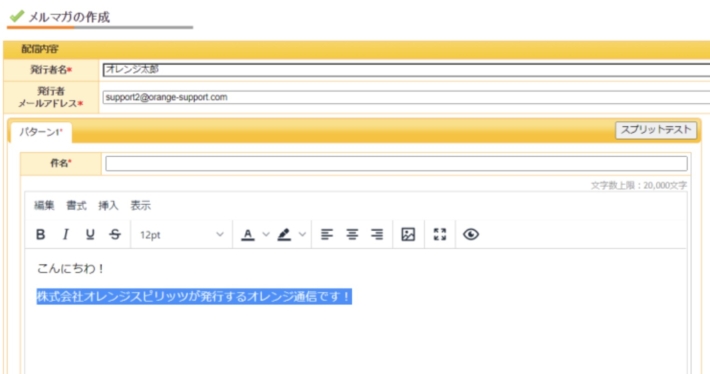
Task: Toggle fullscreen editor mode
Action: (440, 234)
